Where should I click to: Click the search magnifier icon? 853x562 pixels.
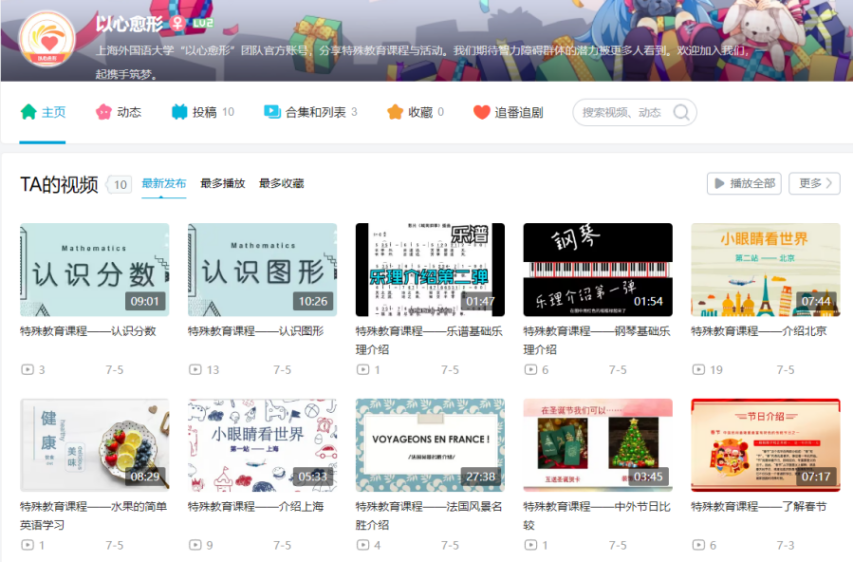click(681, 112)
